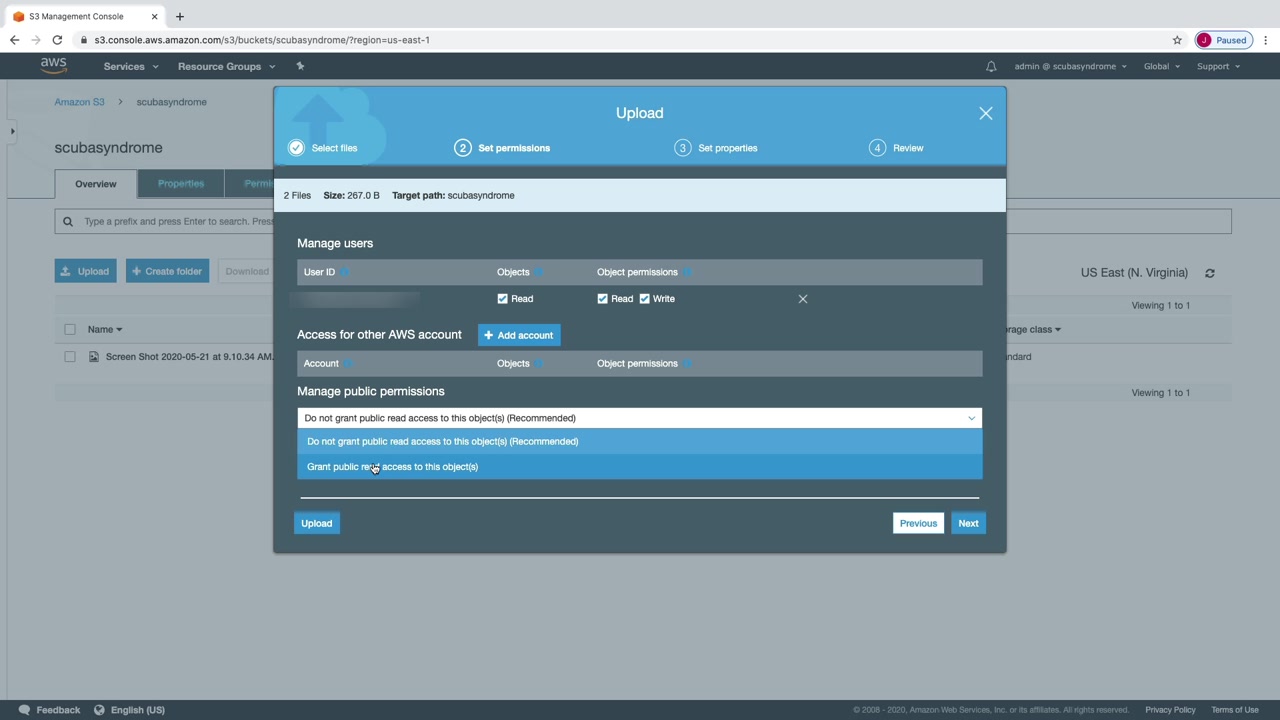Click the Create folder button
This screenshot has height=720, width=1280.
[167, 271]
